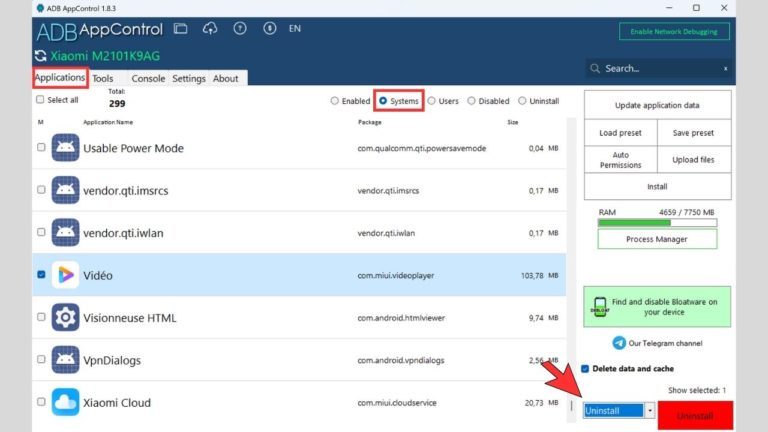The width and height of the screenshot is (768, 432).
Task: Clear the search field with x
Action: [x=725, y=69]
